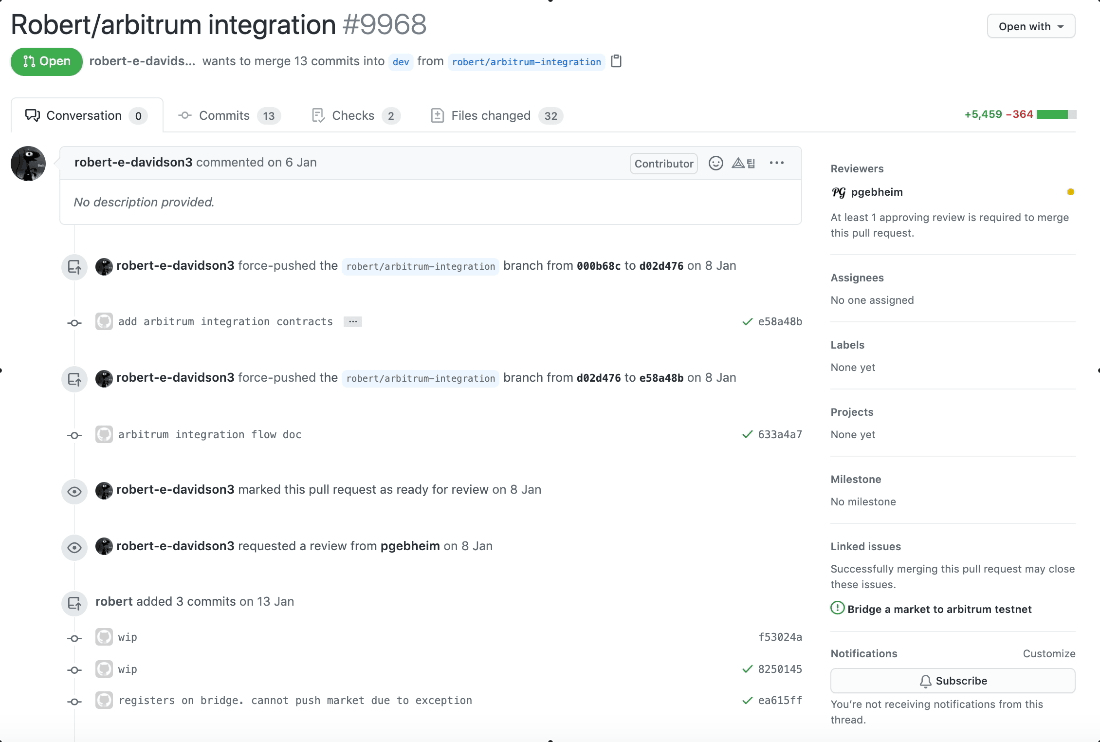Click the avatar beside first 'wip' commit
Image resolution: width=1100 pixels, height=742 pixels.
click(104, 637)
